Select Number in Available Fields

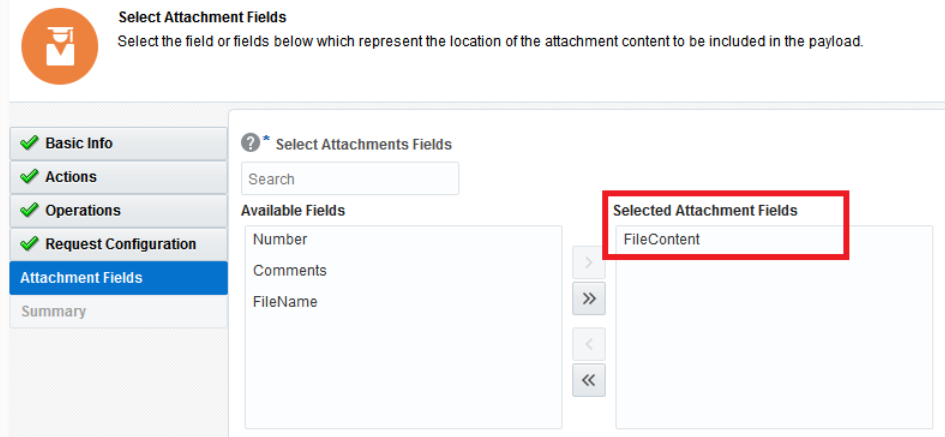[280, 239]
